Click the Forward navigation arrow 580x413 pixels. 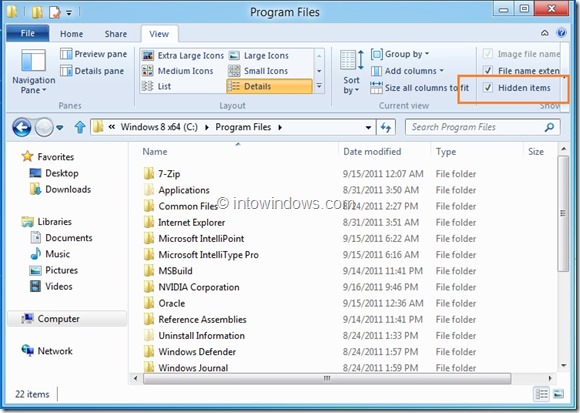click(x=44, y=128)
